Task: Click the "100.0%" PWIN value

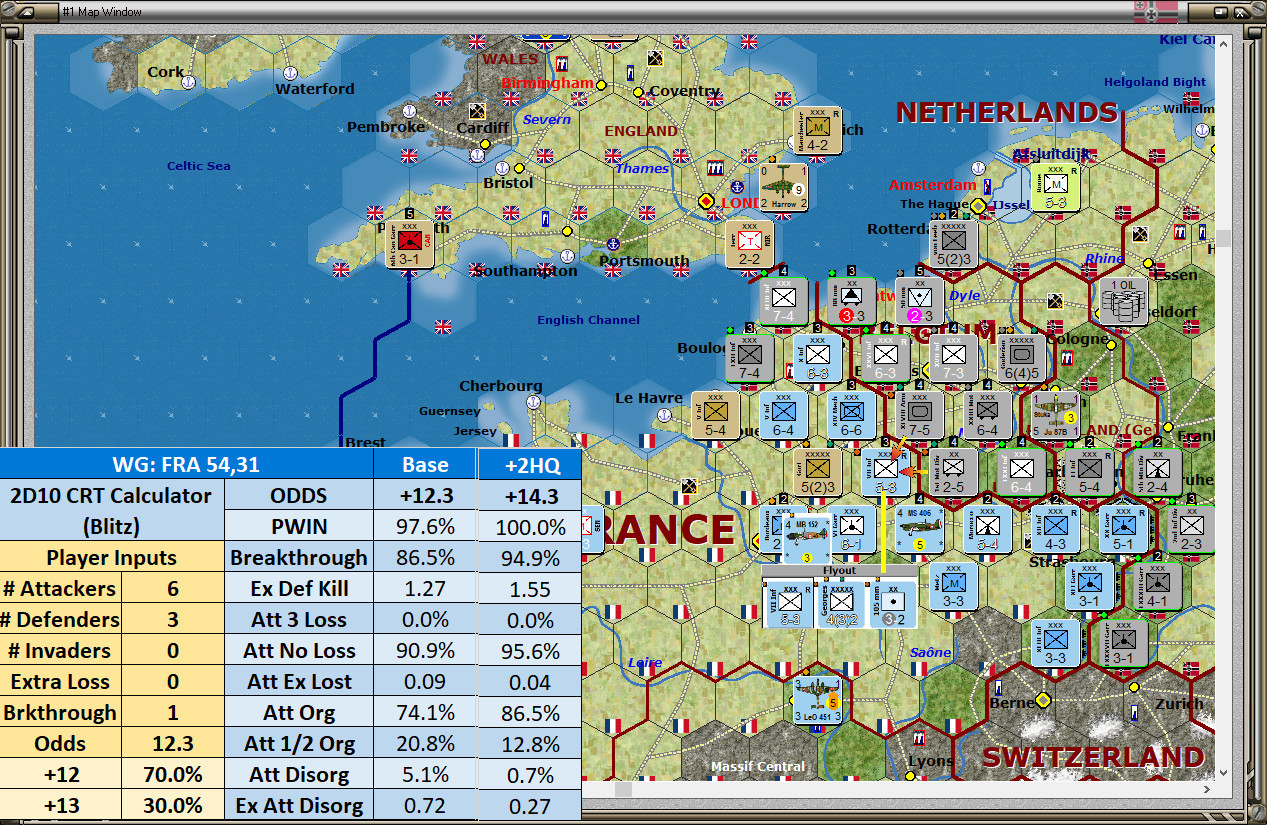Action: pyautogui.click(x=530, y=527)
